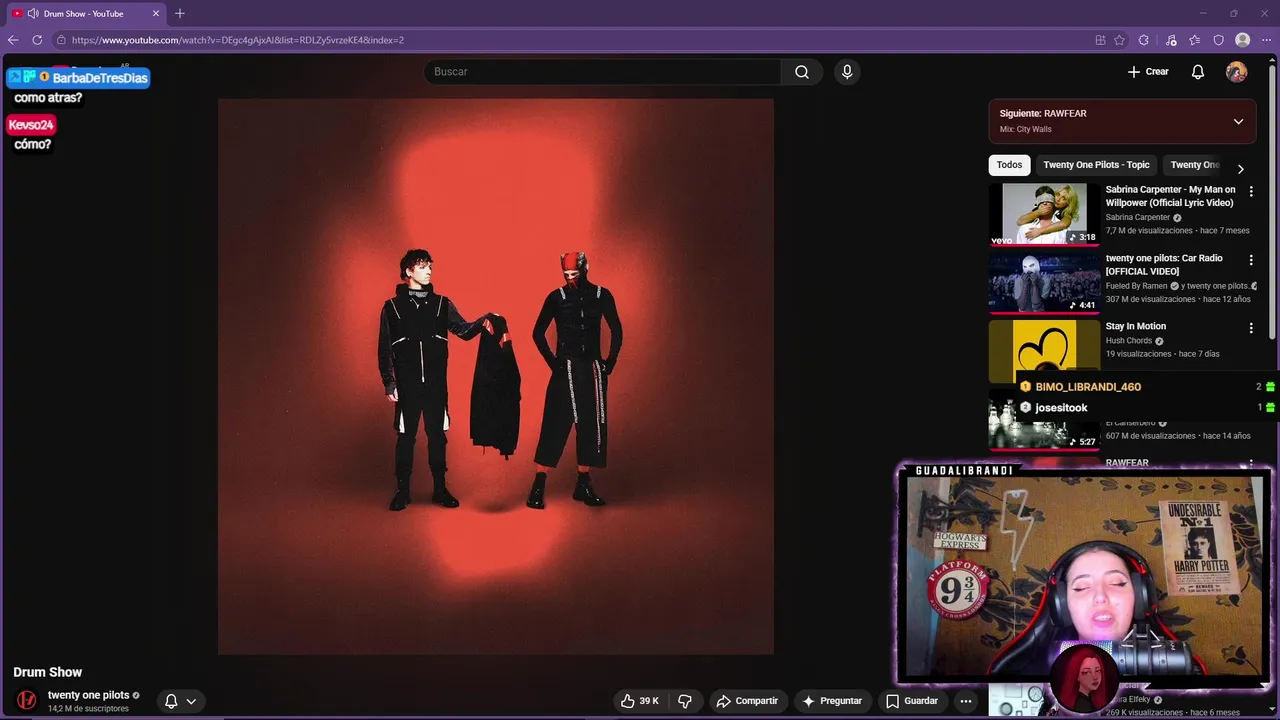
Task: Show more filter chips with right arrow
Action: [x=1241, y=168]
